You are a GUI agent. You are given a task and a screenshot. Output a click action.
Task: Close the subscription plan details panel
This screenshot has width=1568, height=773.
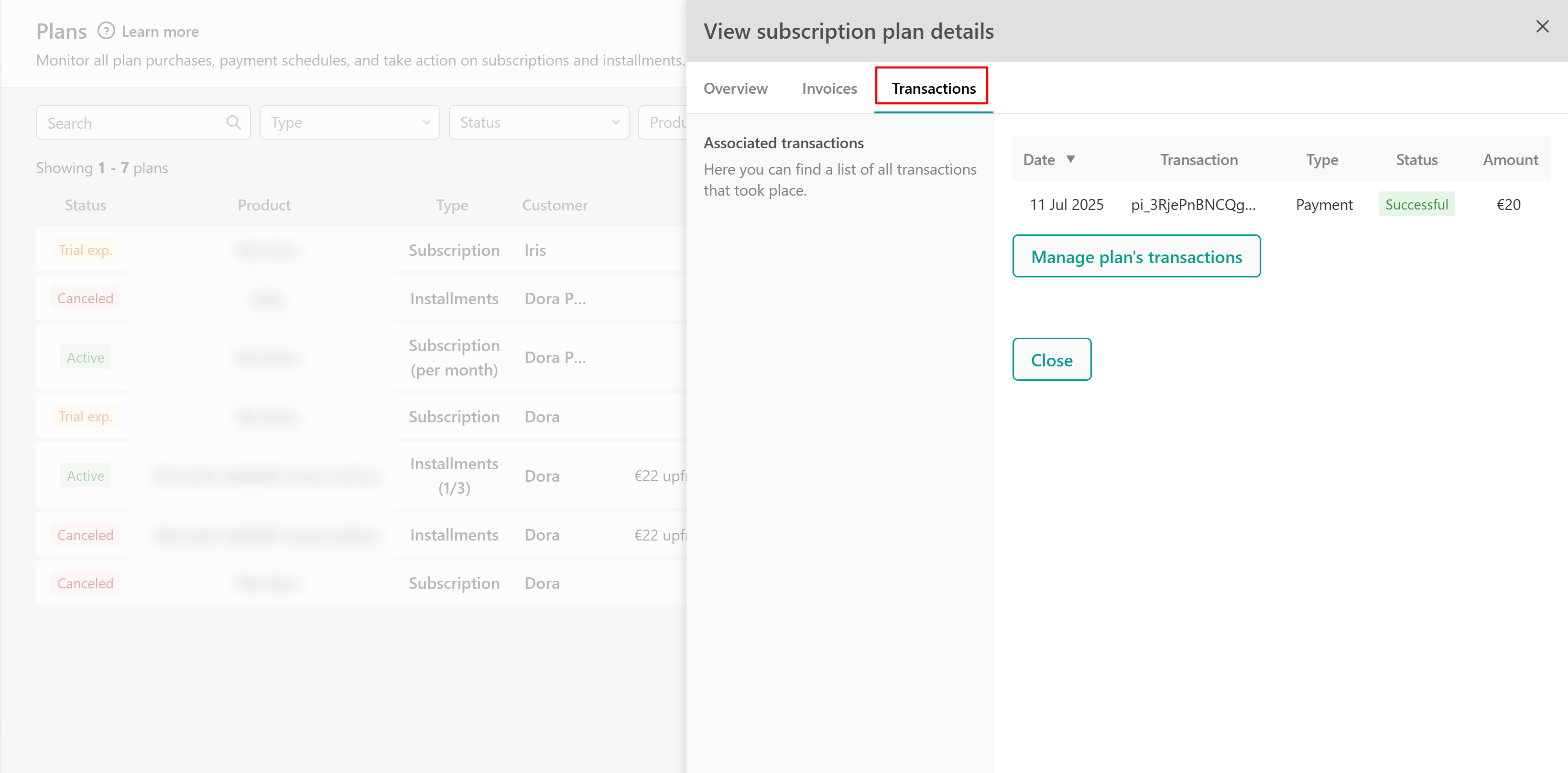click(1541, 27)
